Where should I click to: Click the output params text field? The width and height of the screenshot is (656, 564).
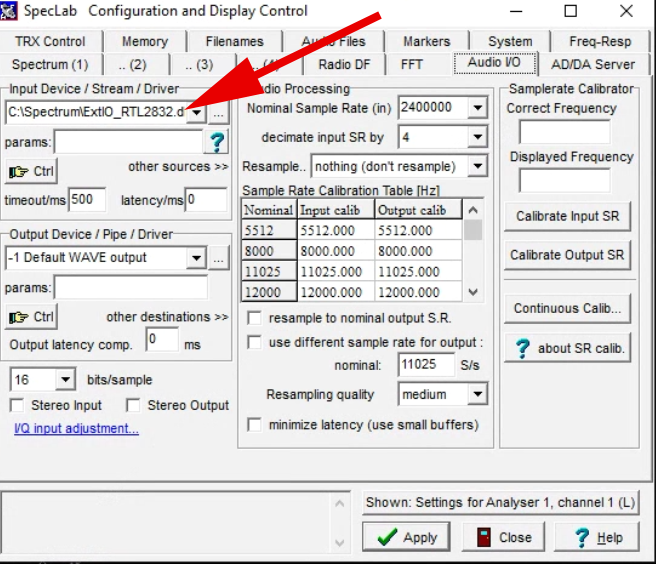(x=131, y=287)
